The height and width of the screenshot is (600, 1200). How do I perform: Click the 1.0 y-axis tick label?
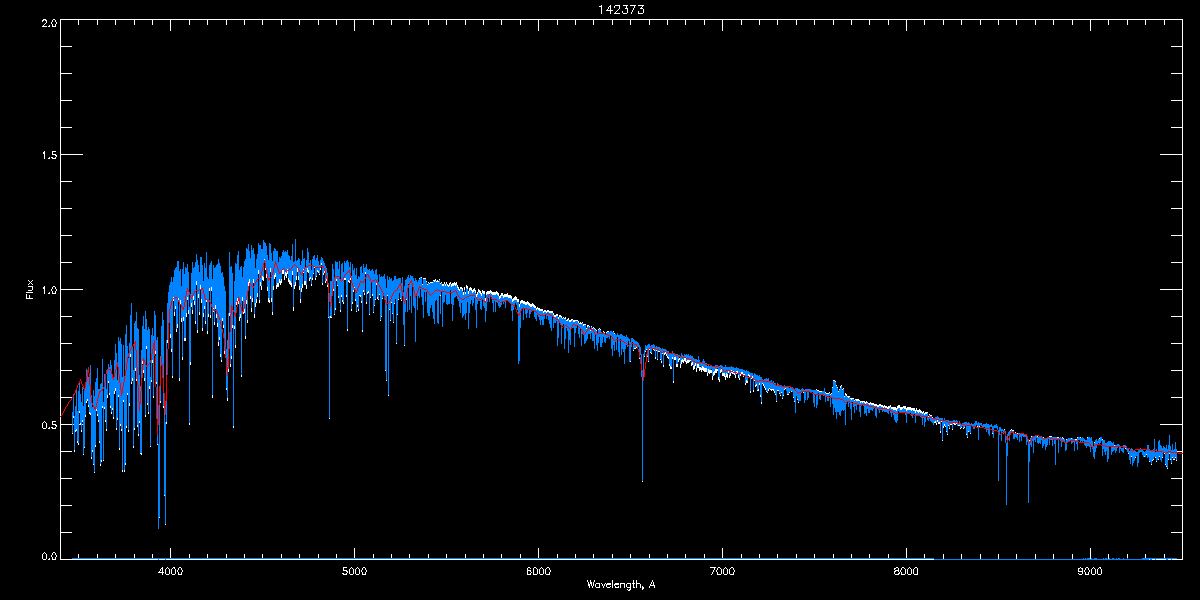[47, 290]
